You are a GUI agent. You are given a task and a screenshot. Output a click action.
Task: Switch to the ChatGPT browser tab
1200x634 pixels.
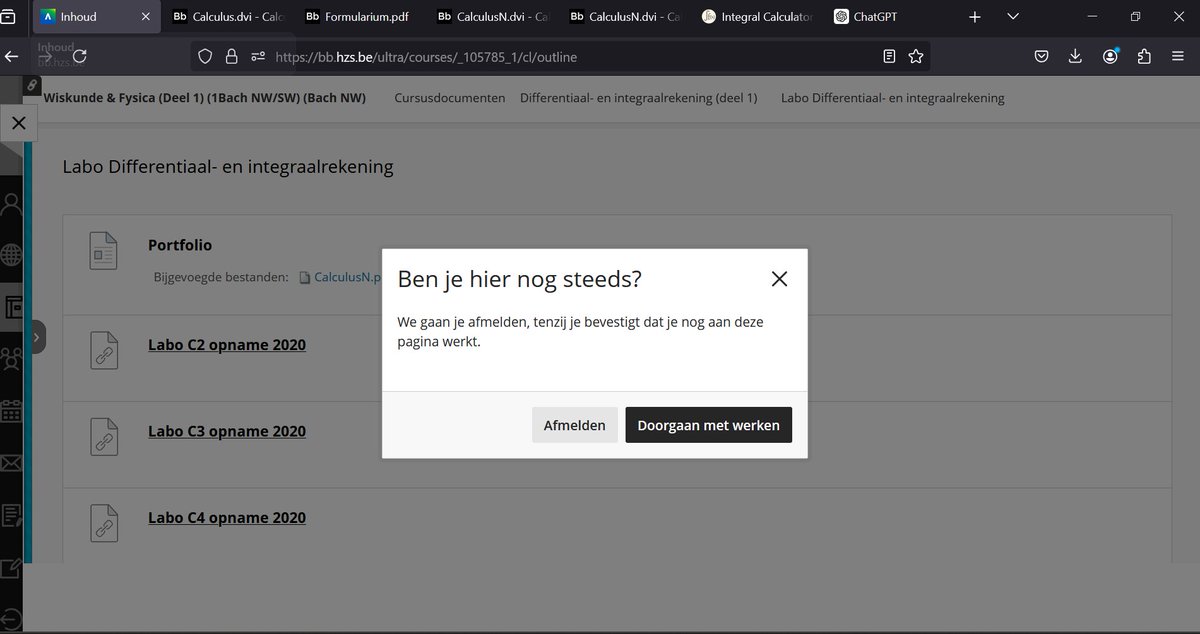coord(889,17)
